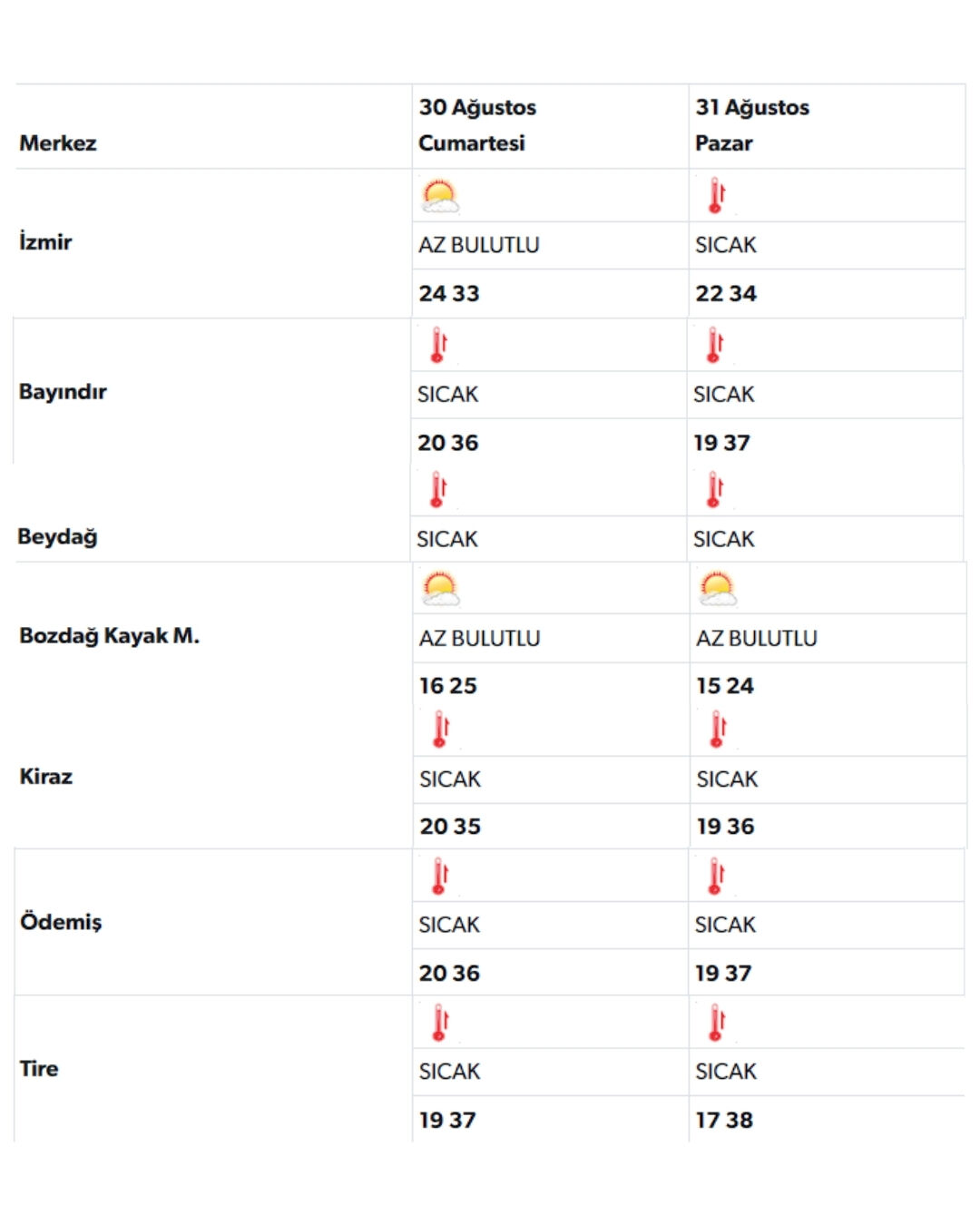Screen dimensions: 980x1225
Task: Click Kiraz's Sunday temperature 19 36
Action: 725,827
